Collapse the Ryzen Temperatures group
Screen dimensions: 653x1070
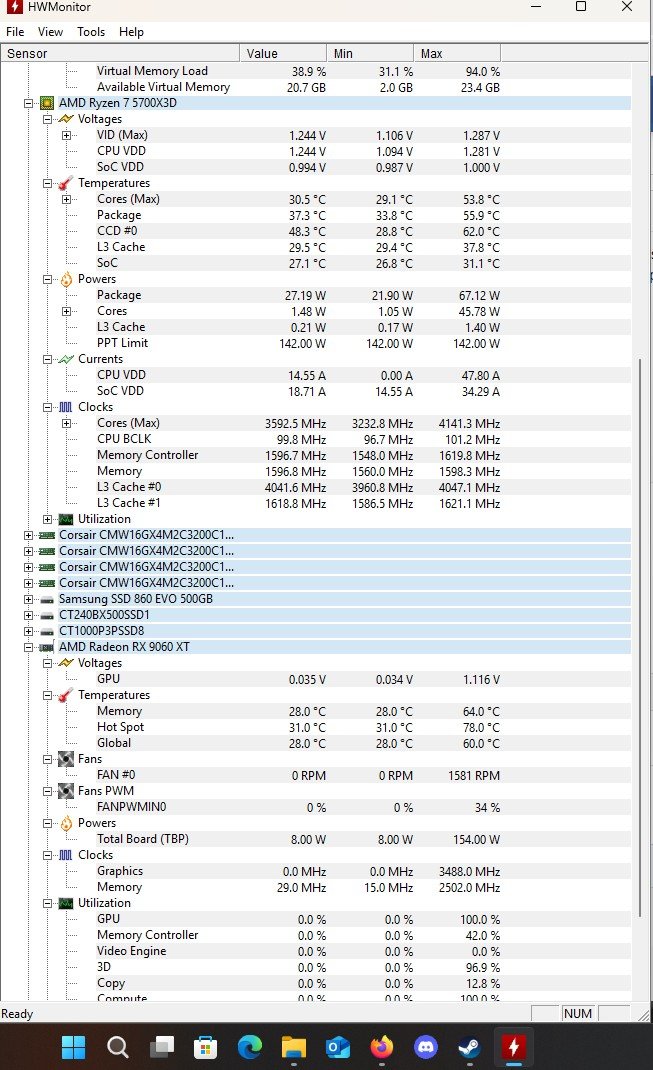(x=47, y=184)
